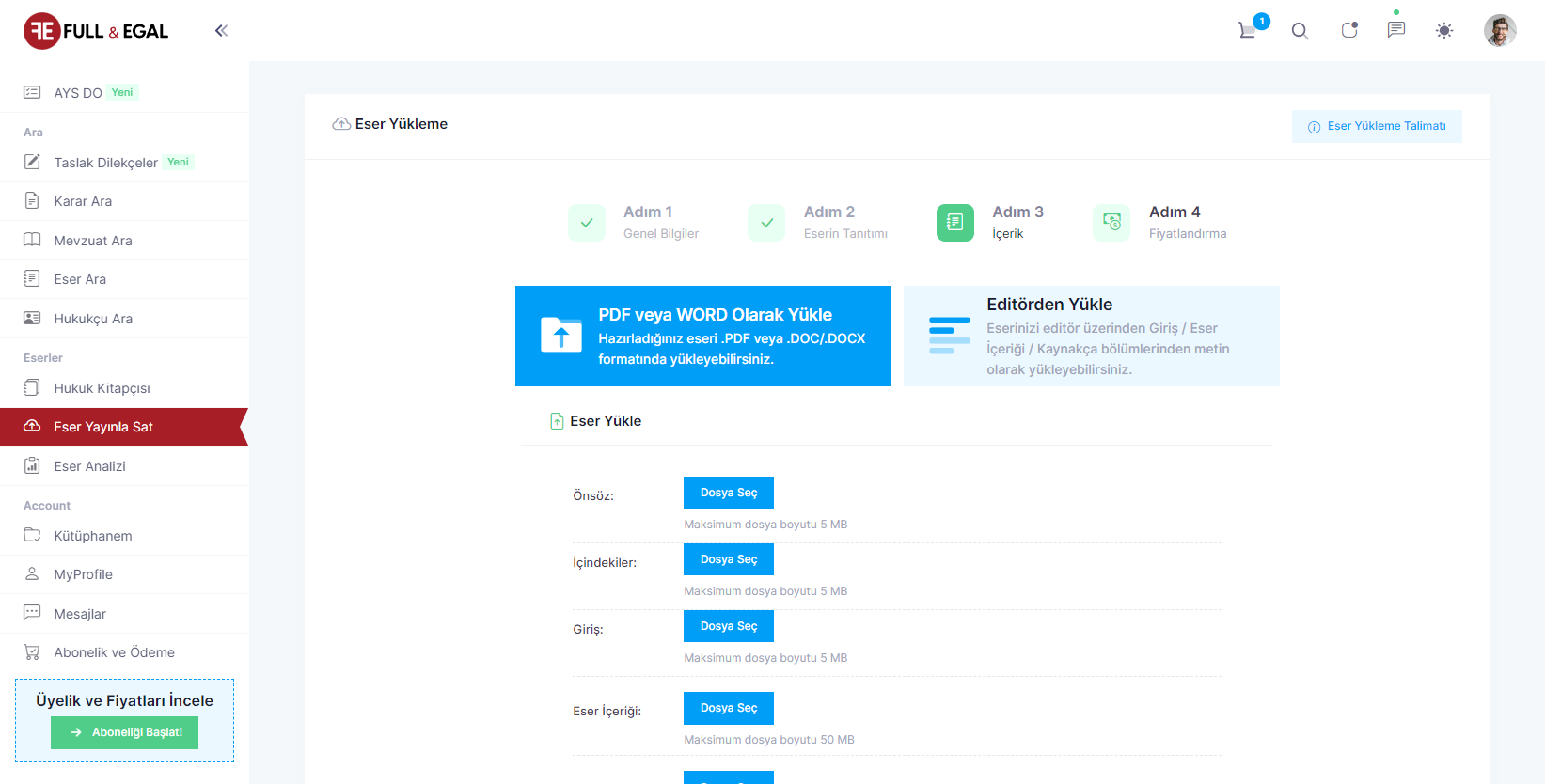1545x784 pixels.
Task: Open the user profile avatar
Action: [x=1500, y=31]
